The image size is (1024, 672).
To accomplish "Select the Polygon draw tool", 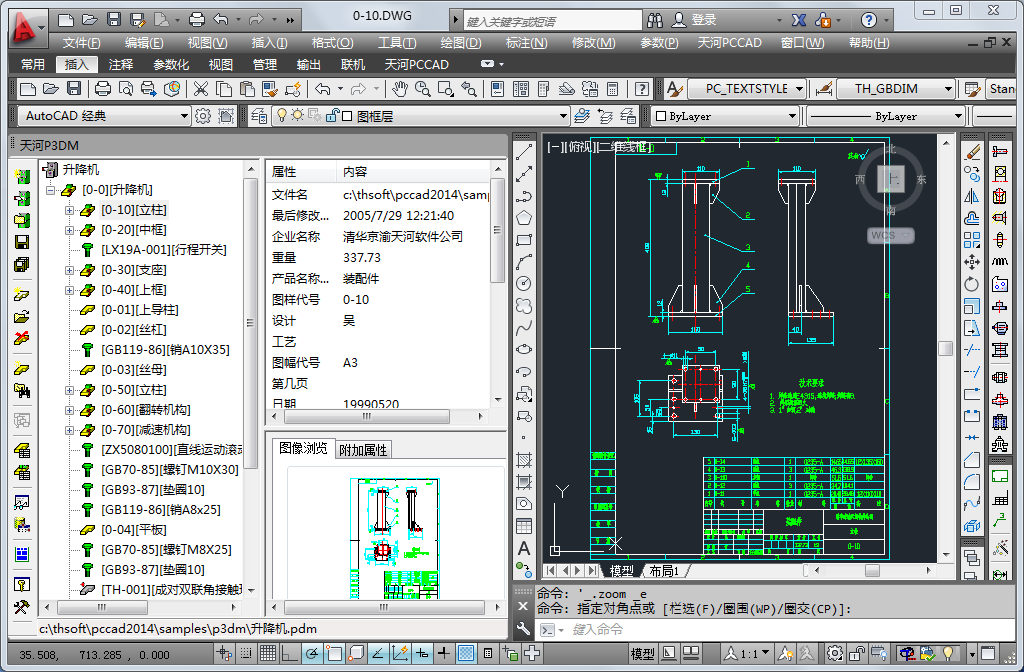I will pos(523,218).
